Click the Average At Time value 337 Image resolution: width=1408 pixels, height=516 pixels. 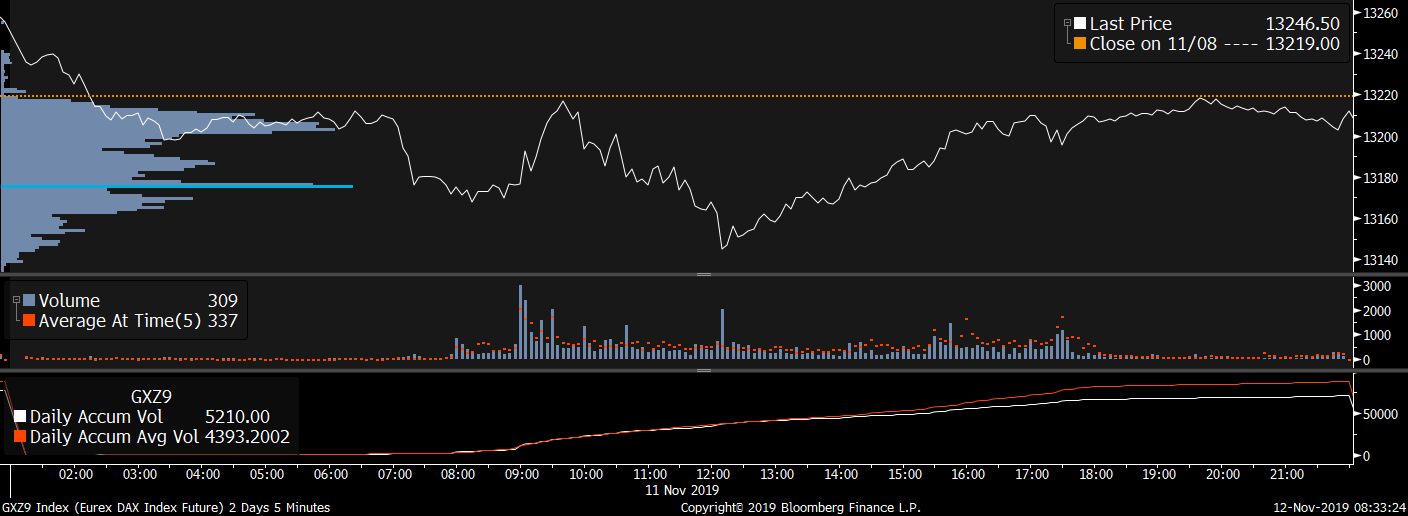(222, 321)
